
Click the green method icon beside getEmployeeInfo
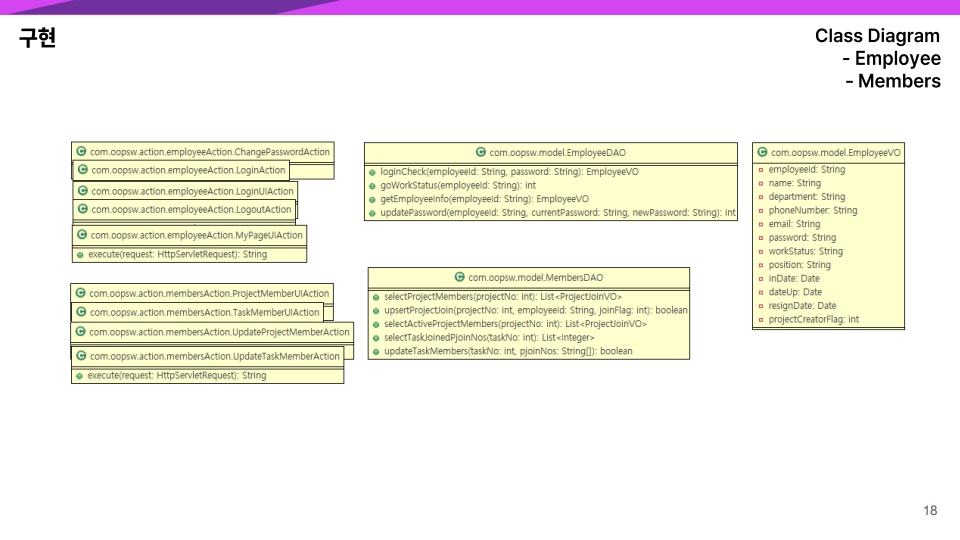(x=372, y=200)
